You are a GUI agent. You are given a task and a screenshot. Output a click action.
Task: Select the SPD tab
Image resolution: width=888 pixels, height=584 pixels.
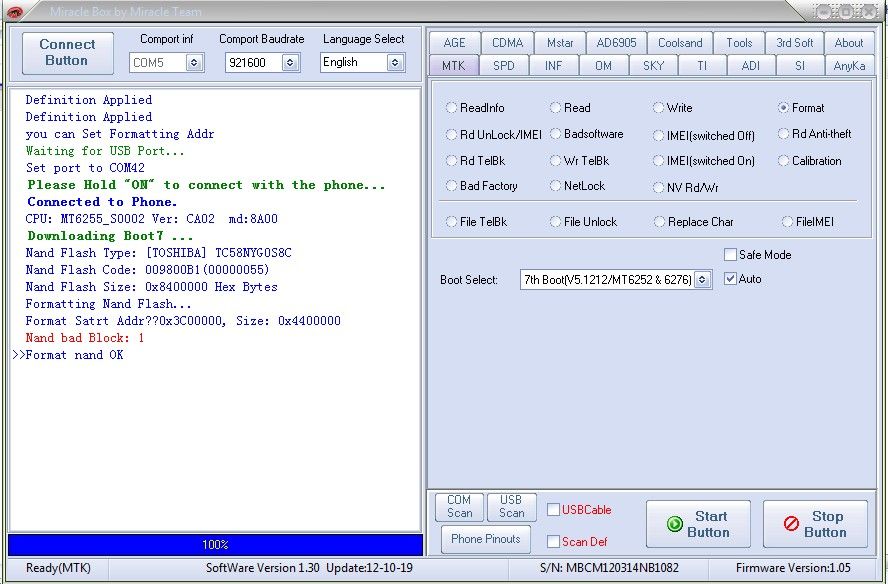503,66
